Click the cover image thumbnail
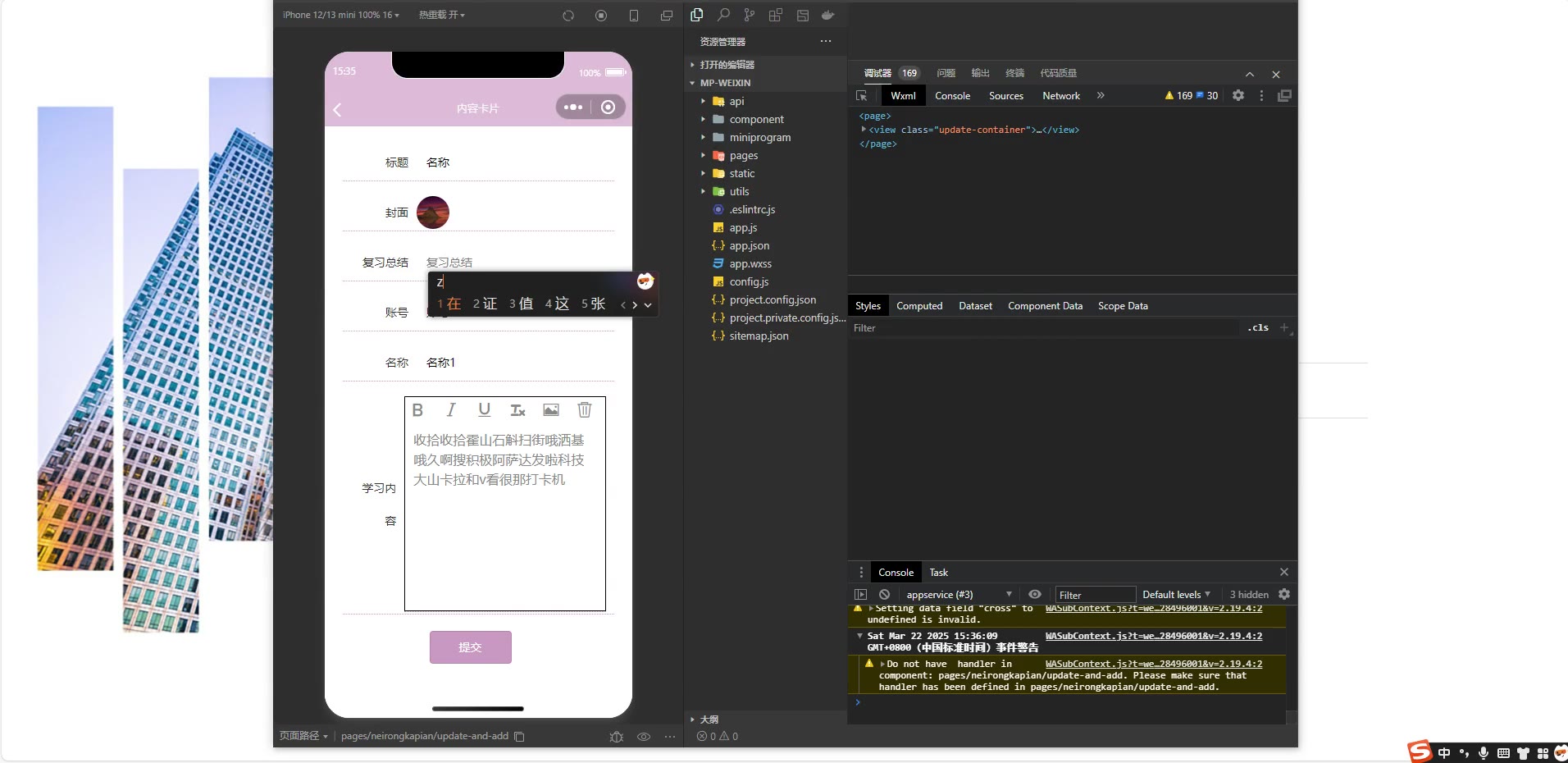Viewport: 1568px width, 763px height. pyautogui.click(x=433, y=212)
